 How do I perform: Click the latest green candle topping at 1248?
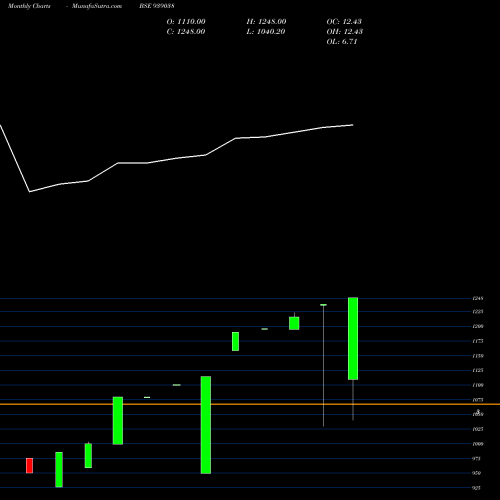353,338
